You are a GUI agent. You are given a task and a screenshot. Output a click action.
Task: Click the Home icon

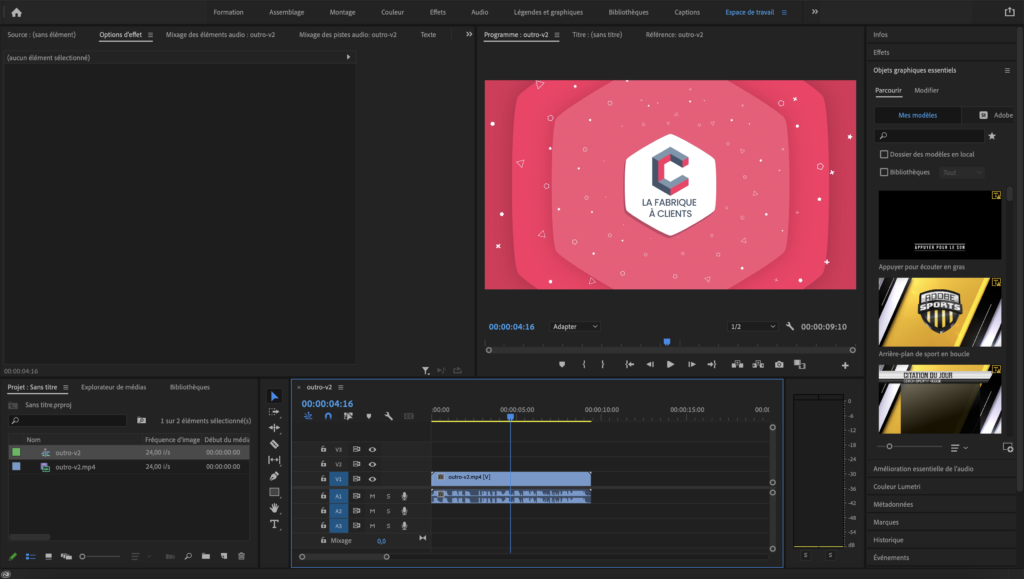16,12
